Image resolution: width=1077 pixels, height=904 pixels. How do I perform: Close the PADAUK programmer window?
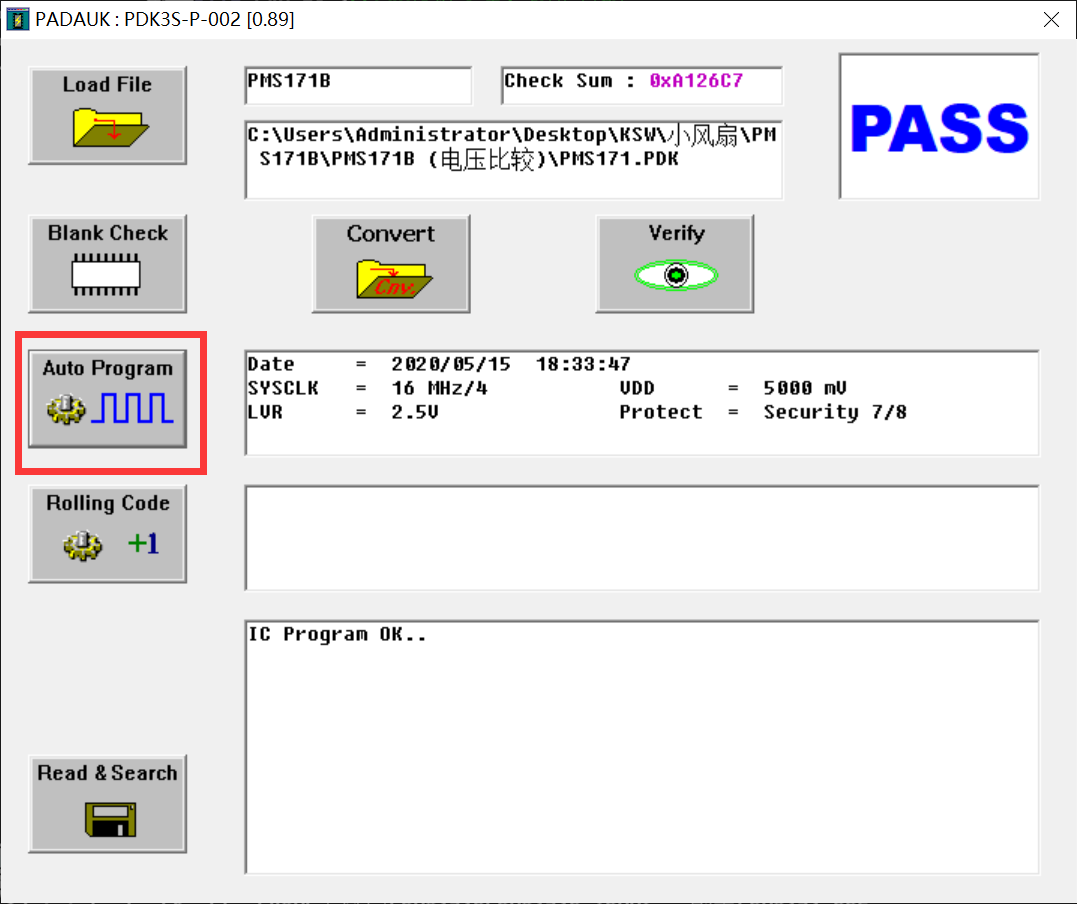1051,19
